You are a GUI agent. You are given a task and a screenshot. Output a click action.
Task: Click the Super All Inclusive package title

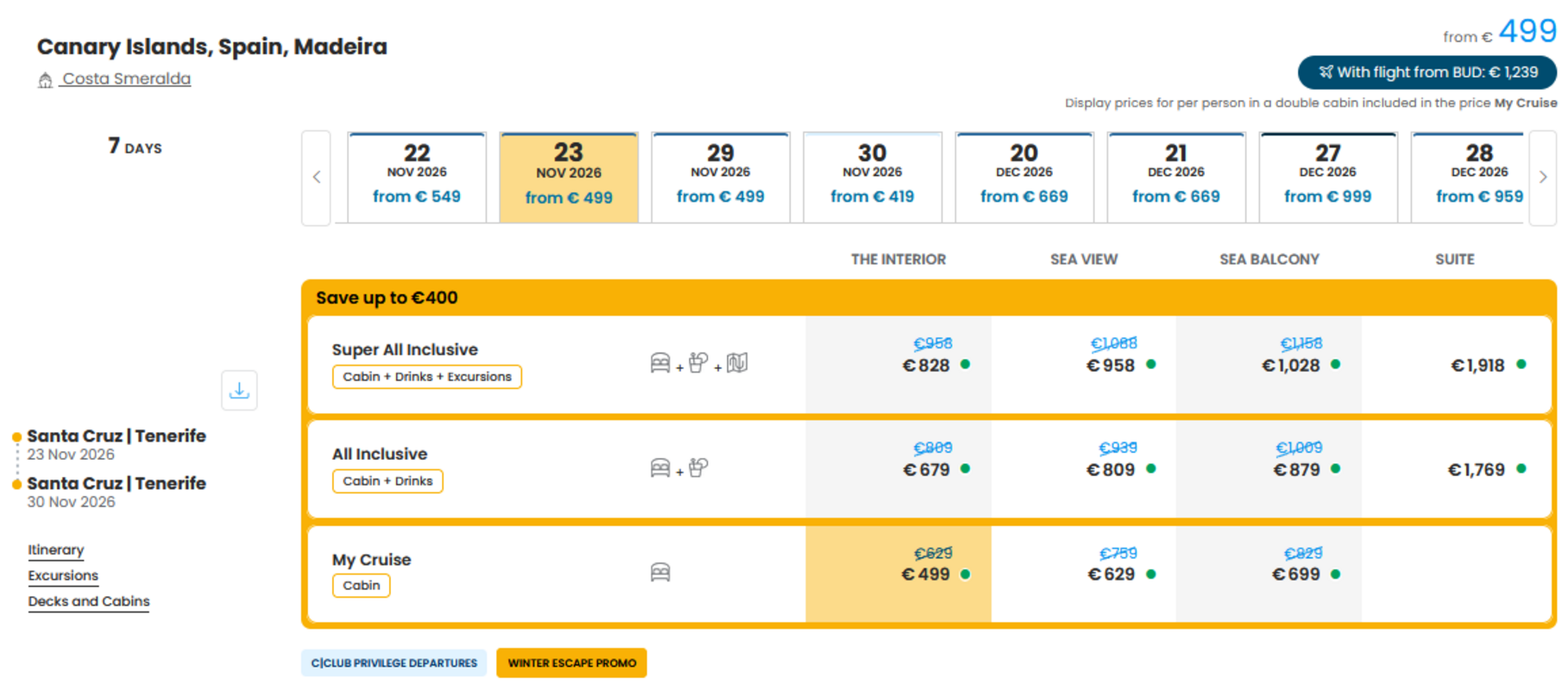click(405, 350)
